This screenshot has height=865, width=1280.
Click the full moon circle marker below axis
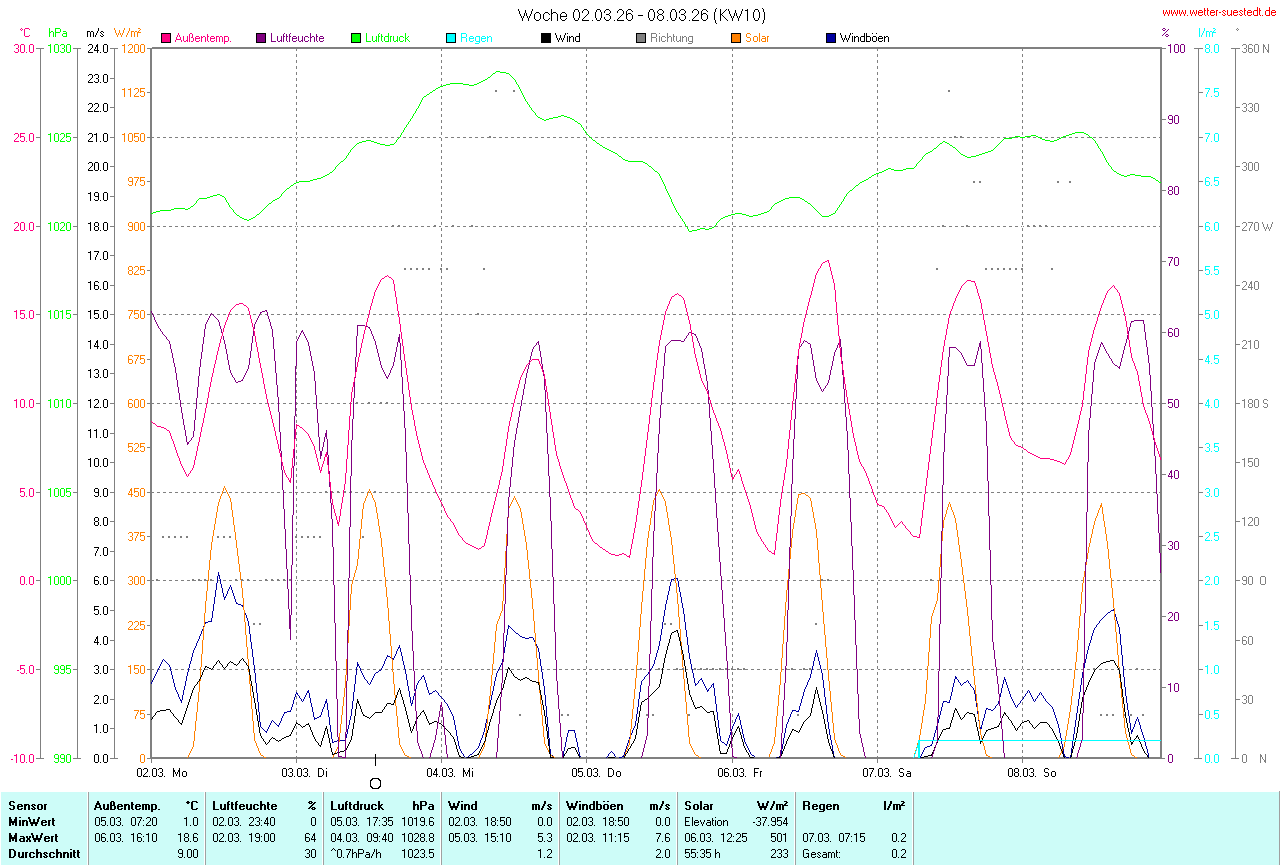(x=375, y=784)
